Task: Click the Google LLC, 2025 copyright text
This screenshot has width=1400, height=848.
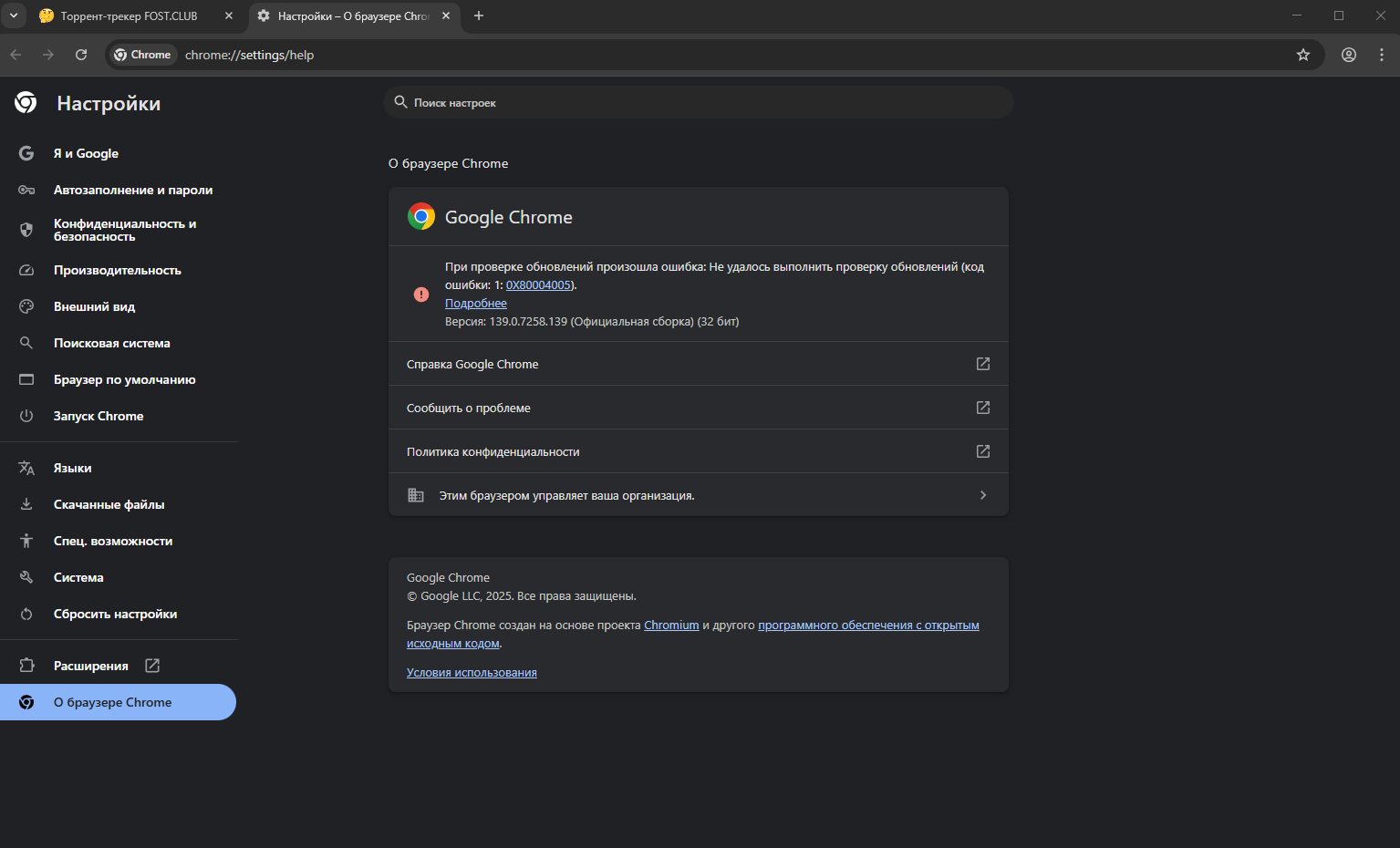Action: point(522,596)
